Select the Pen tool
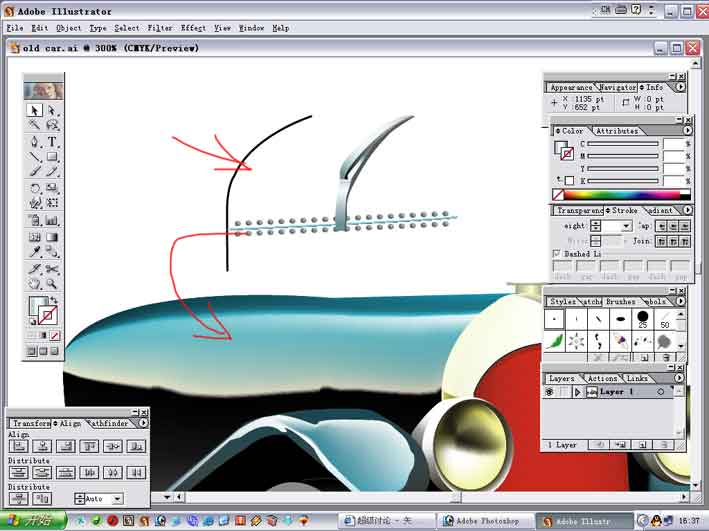Image resolution: width=709 pixels, height=531 pixels. click(34, 142)
